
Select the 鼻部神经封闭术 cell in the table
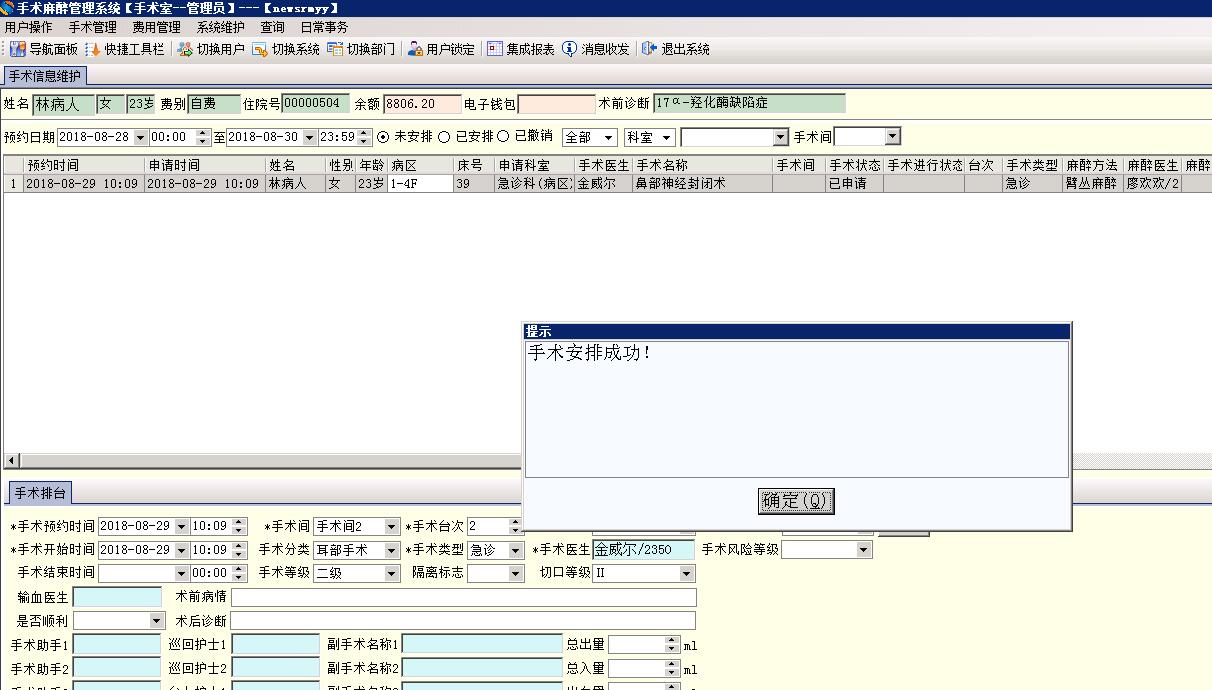(702, 184)
